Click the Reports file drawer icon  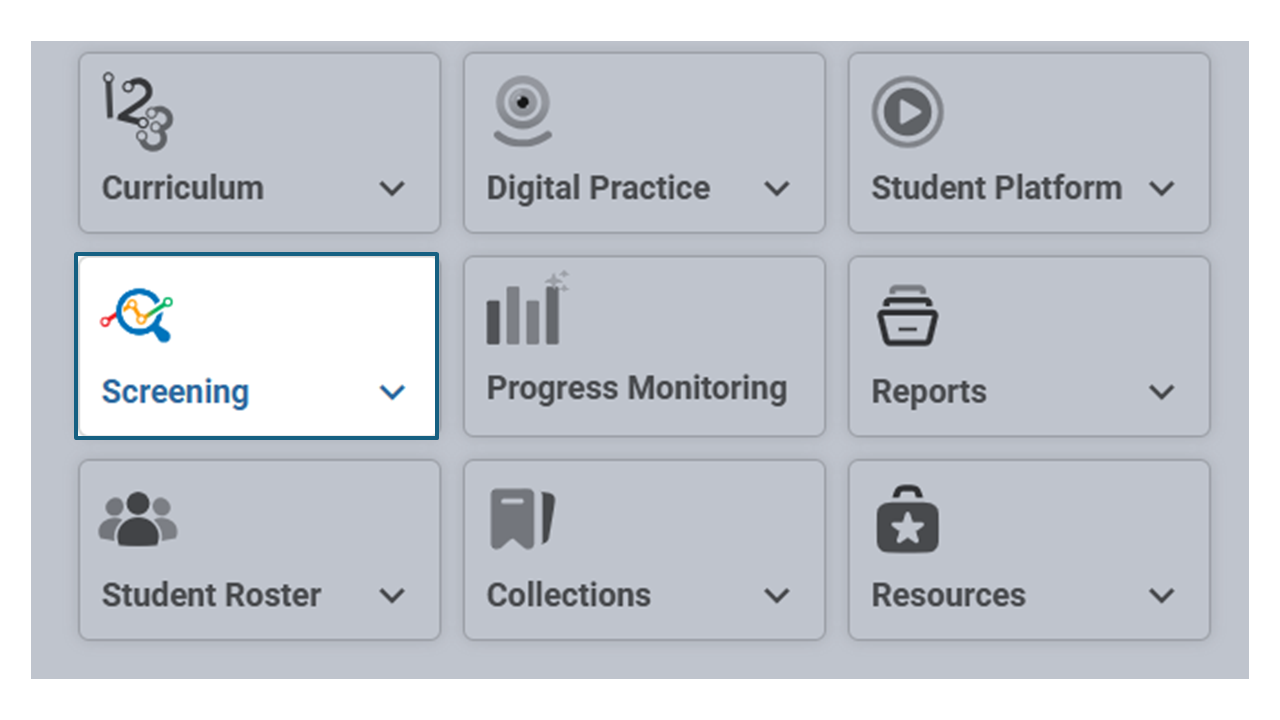[907, 316]
